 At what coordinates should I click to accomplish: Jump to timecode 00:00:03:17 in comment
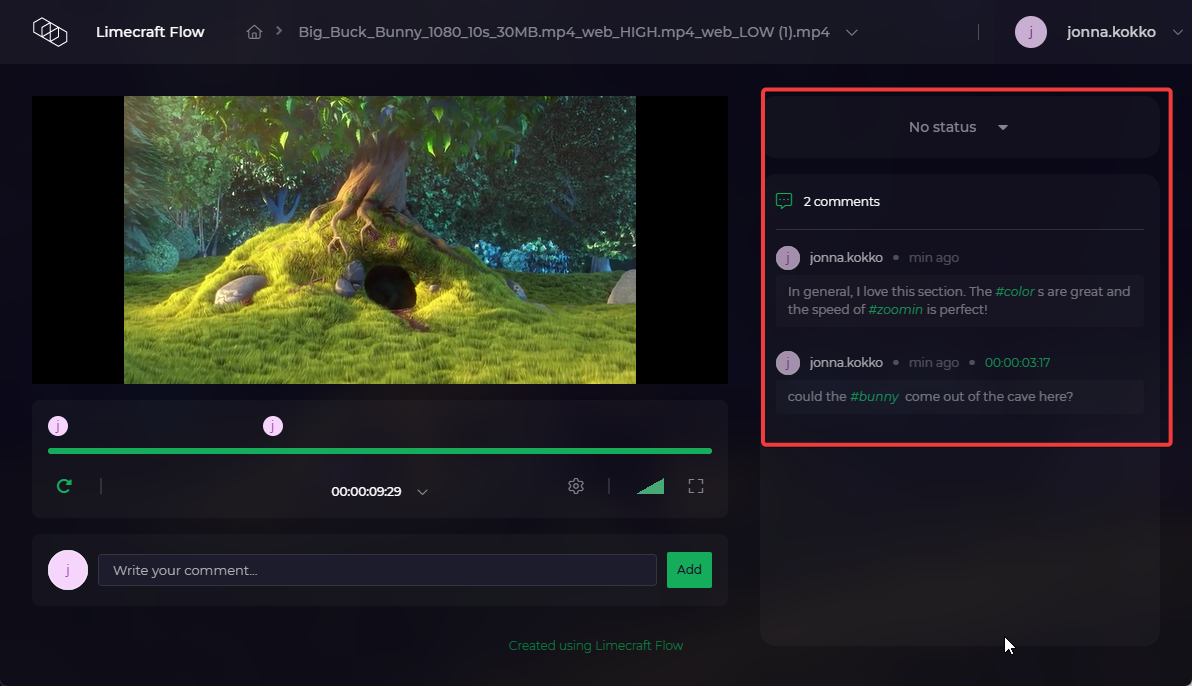point(1017,363)
